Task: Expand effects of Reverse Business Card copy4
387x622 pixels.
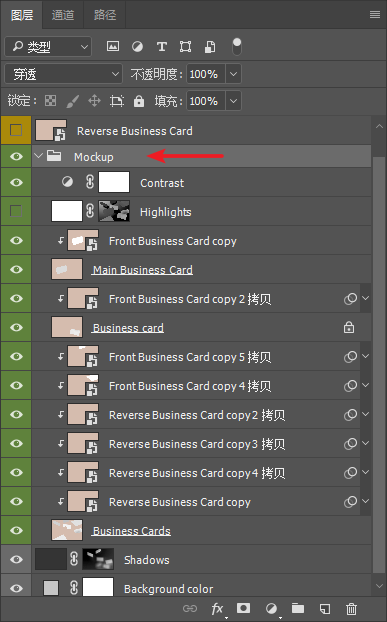Action: click(366, 472)
